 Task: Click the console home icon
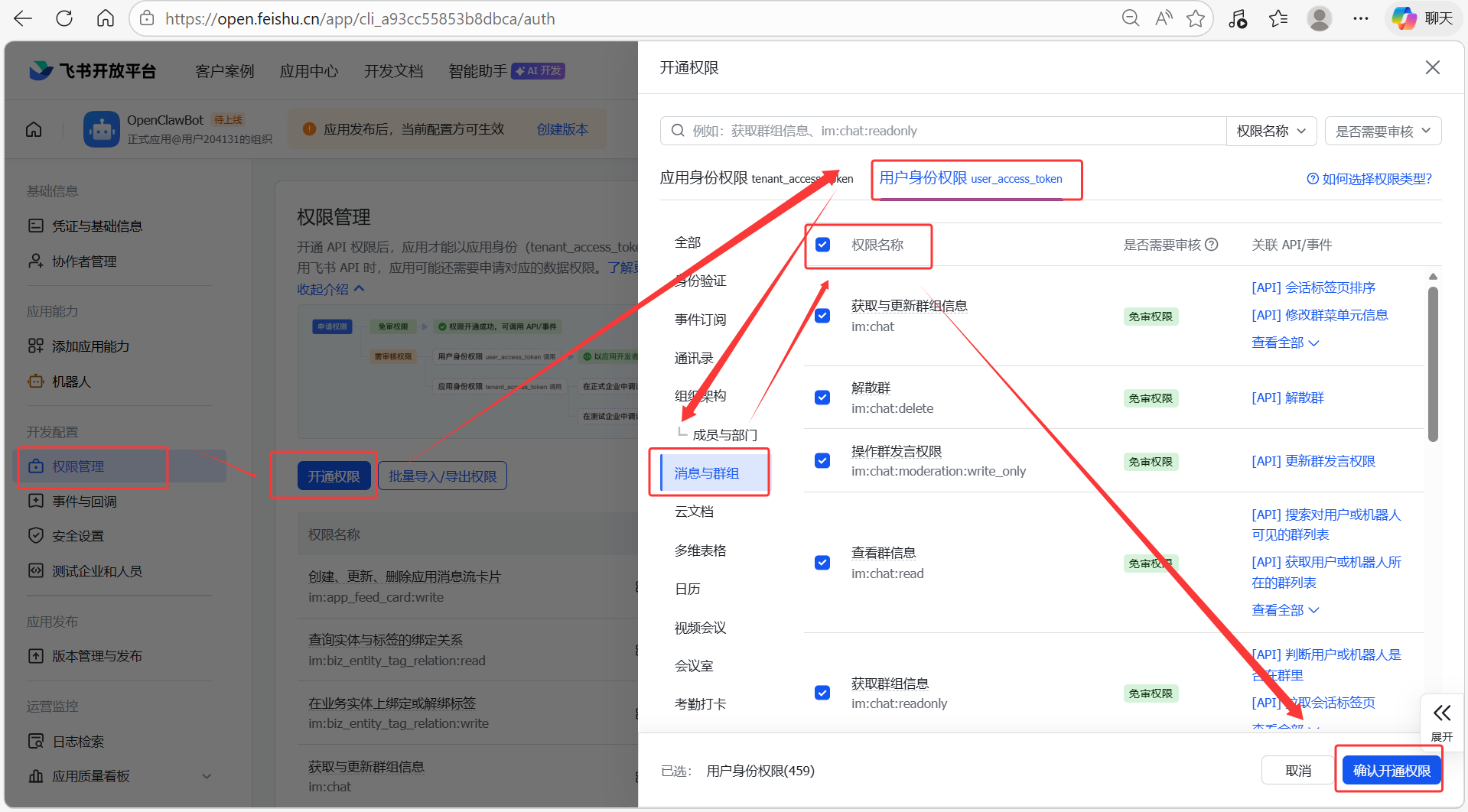pos(34,129)
